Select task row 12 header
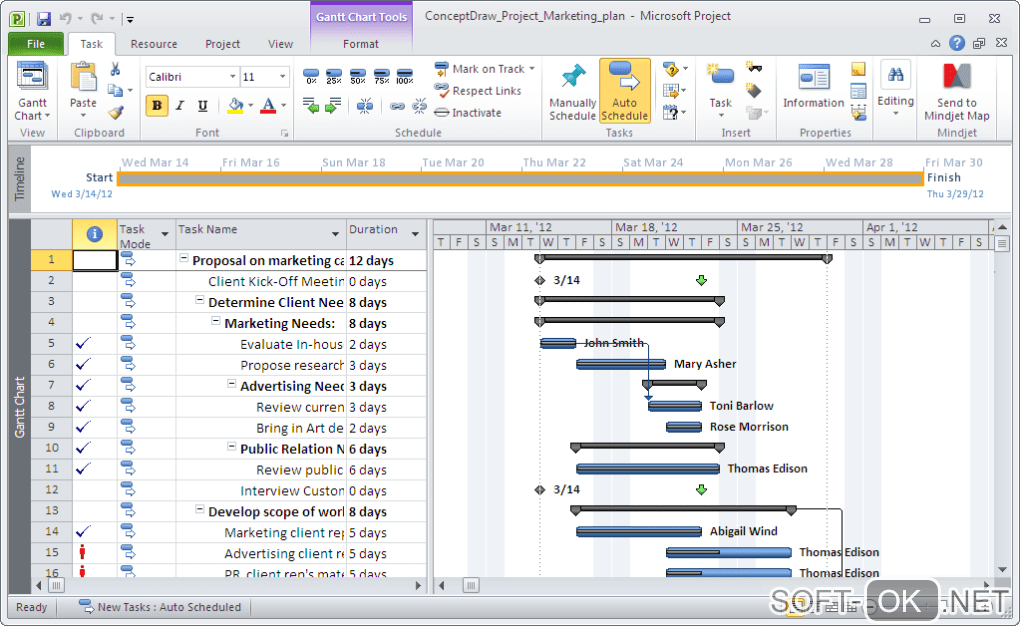Image resolution: width=1020 pixels, height=626 pixels. [x=51, y=490]
